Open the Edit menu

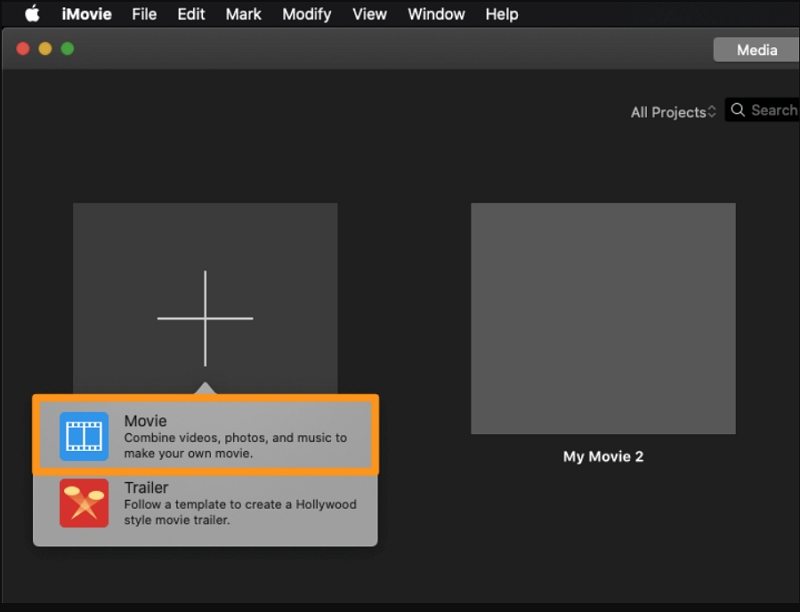(x=191, y=14)
